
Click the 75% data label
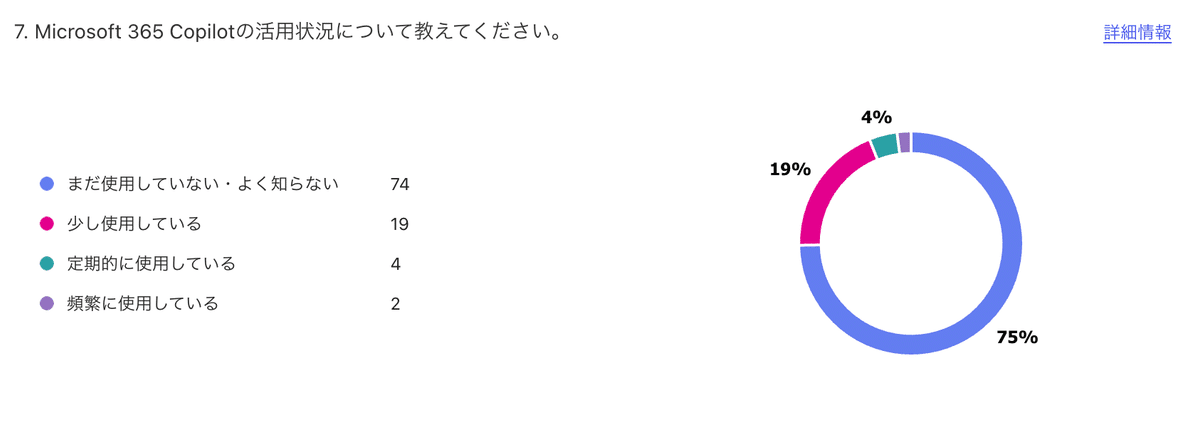click(1017, 338)
